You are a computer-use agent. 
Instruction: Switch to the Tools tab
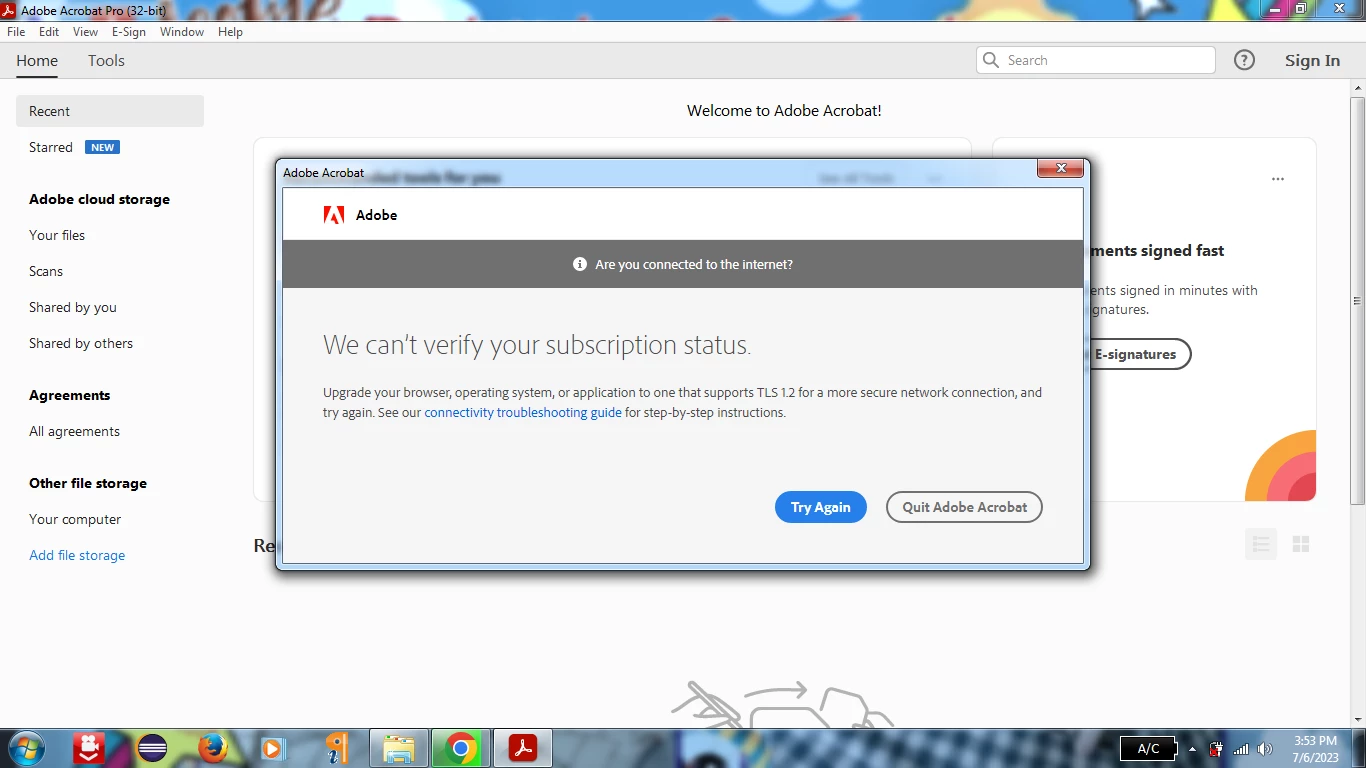click(x=106, y=61)
